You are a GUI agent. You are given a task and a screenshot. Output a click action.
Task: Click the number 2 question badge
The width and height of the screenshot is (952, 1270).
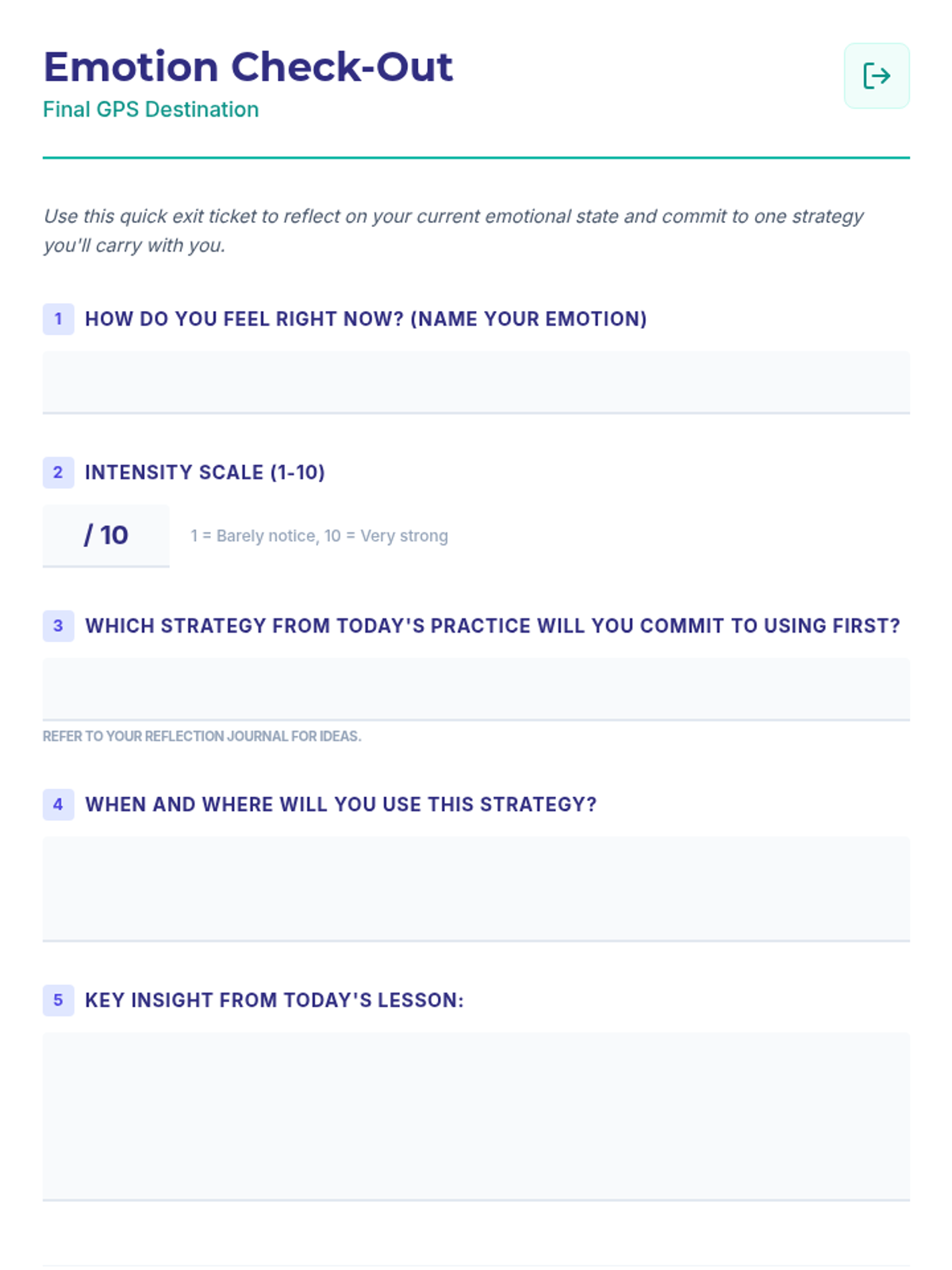click(58, 472)
